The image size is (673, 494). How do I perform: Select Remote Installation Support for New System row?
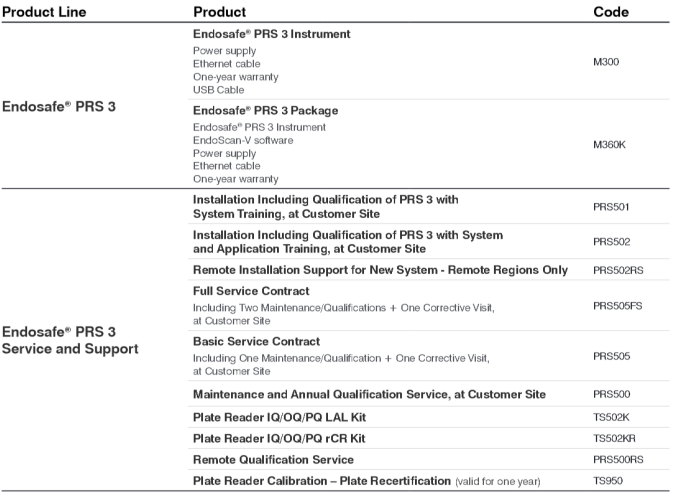coord(380,270)
